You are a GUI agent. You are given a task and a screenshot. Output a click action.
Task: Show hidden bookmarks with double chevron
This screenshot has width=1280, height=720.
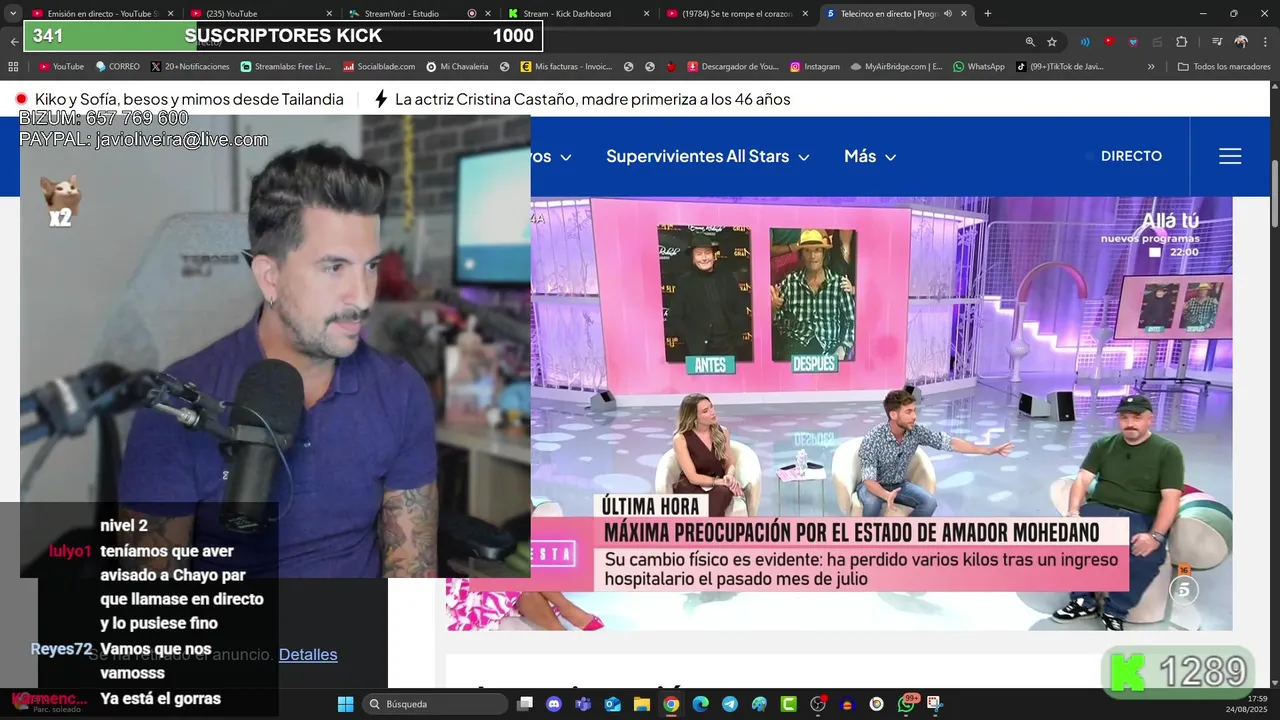click(x=1151, y=67)
